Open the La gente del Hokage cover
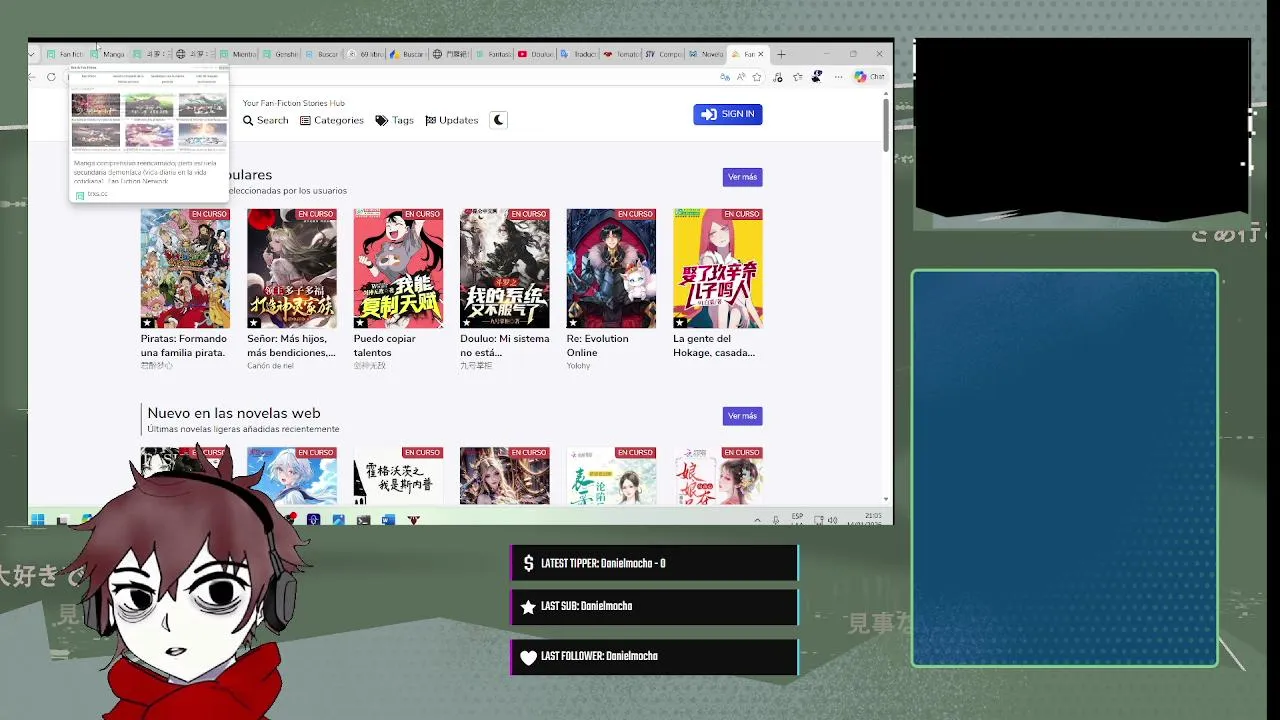 click(x=718, y=268)
